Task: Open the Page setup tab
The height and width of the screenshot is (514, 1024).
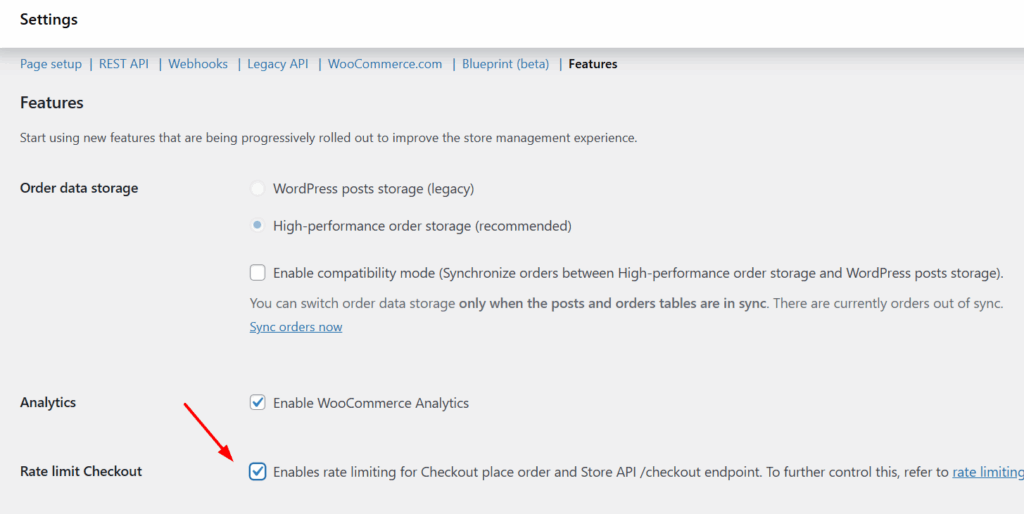Action: (51, 64)
